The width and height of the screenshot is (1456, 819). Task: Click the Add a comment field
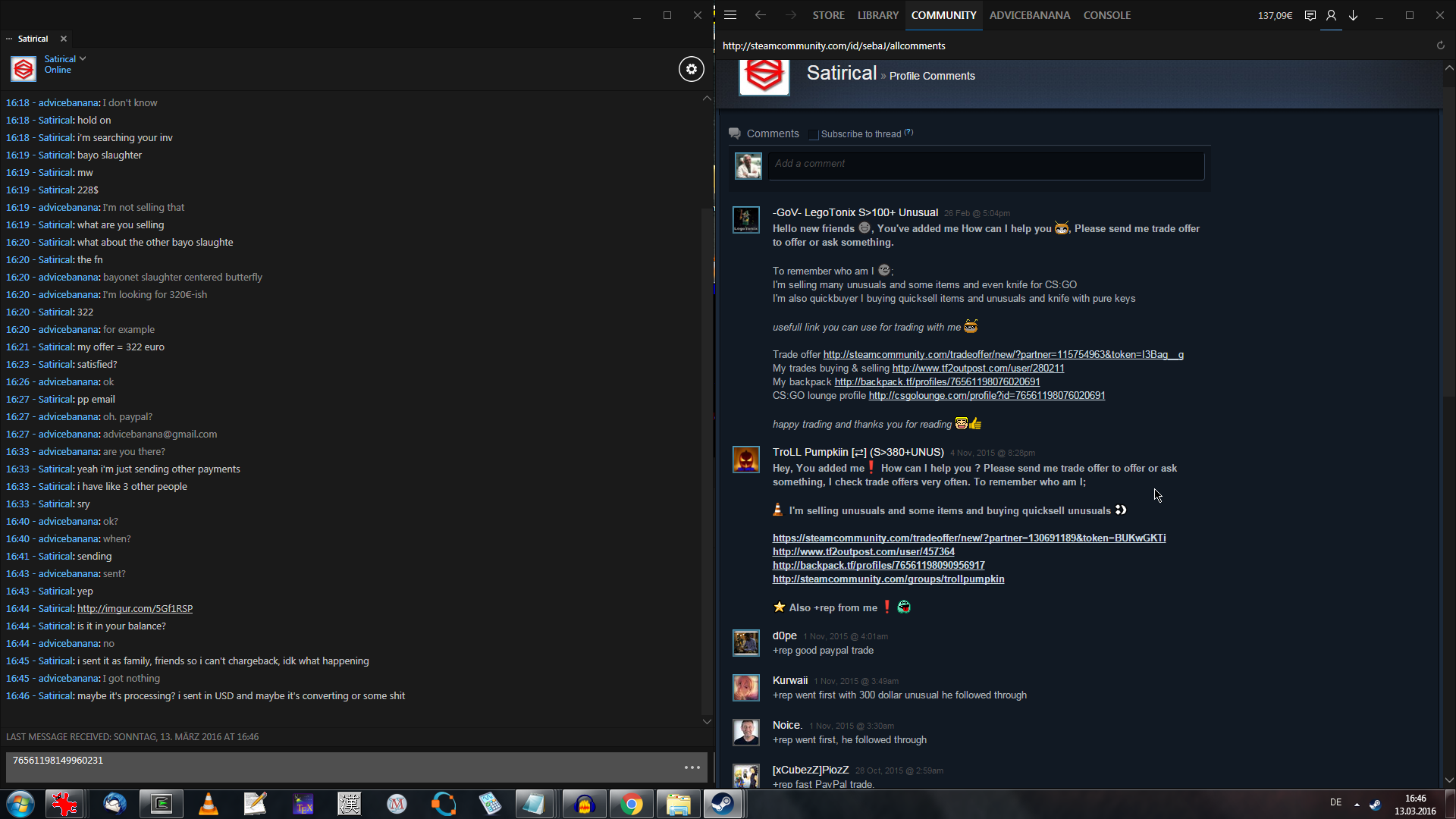(985, 165)
